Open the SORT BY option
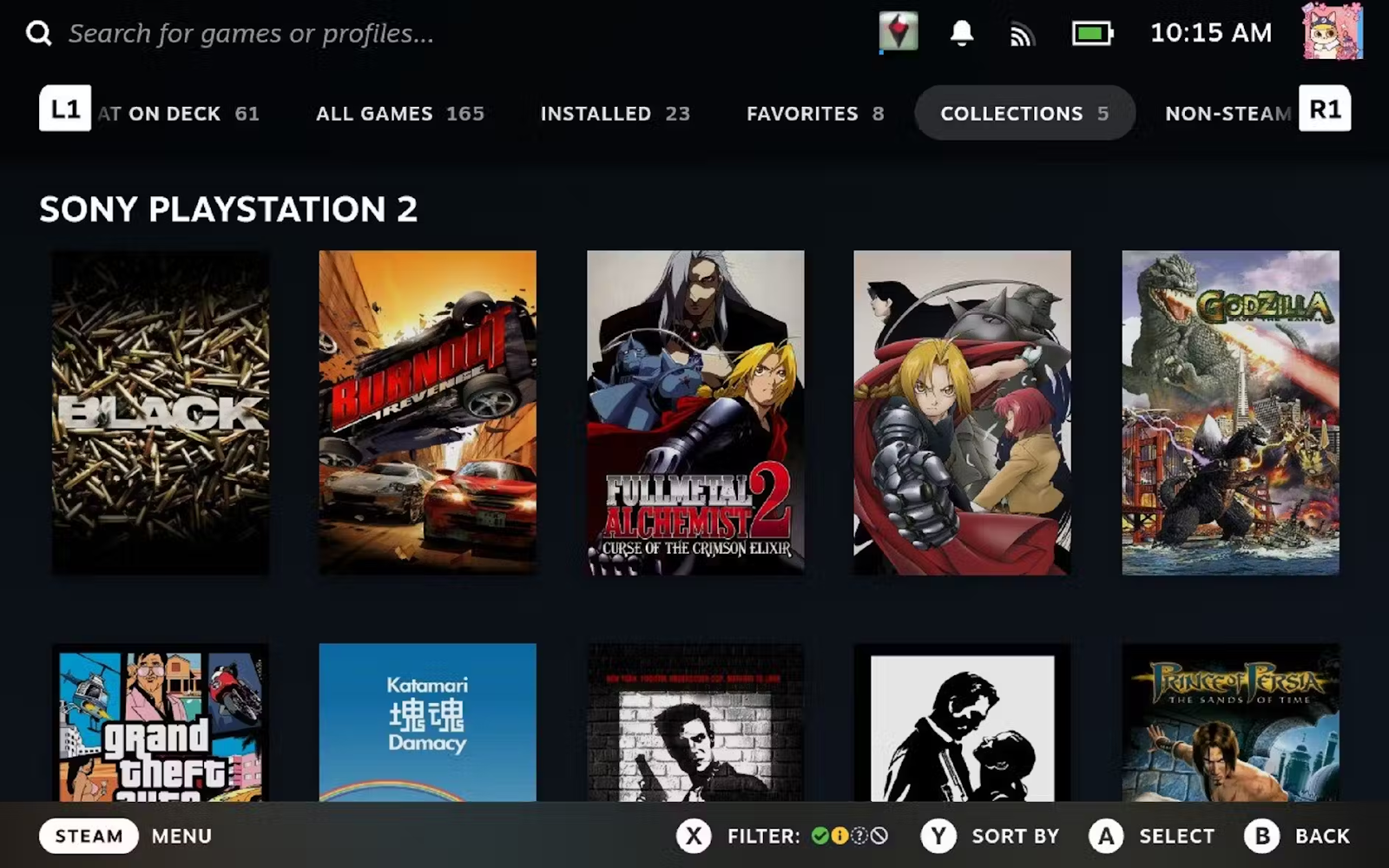Viewport: 1389px width, 868px height. (1015, 836)
